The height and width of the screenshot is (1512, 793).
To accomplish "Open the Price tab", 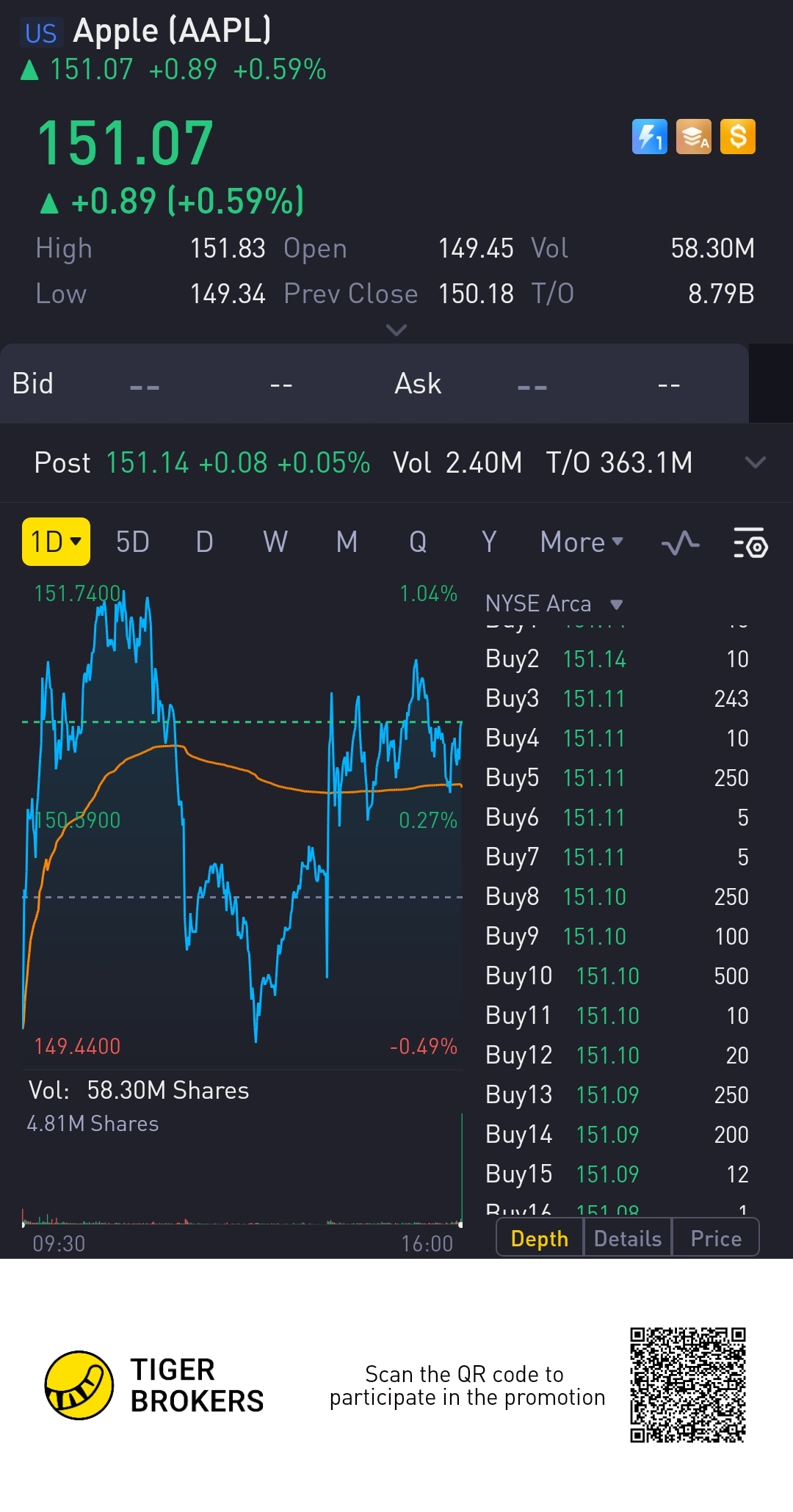I will click(x=716, y=1238).
